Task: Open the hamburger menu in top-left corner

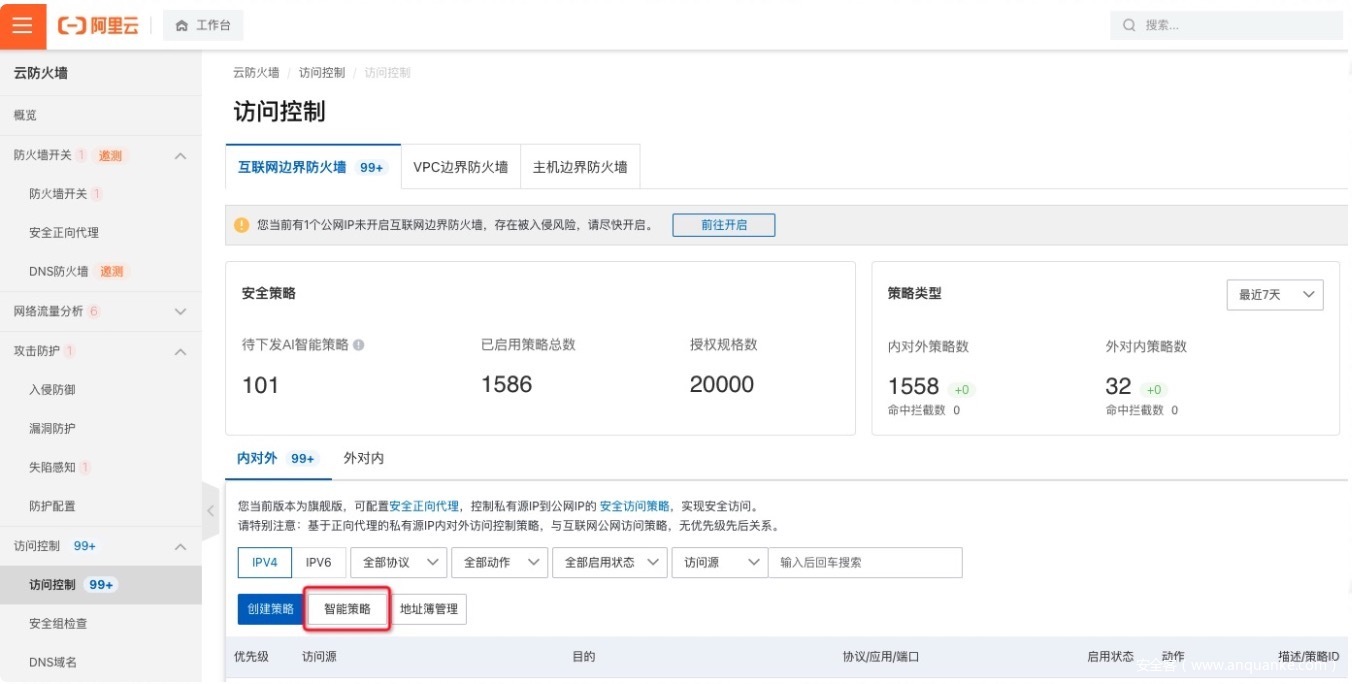Action: [22, 25]
